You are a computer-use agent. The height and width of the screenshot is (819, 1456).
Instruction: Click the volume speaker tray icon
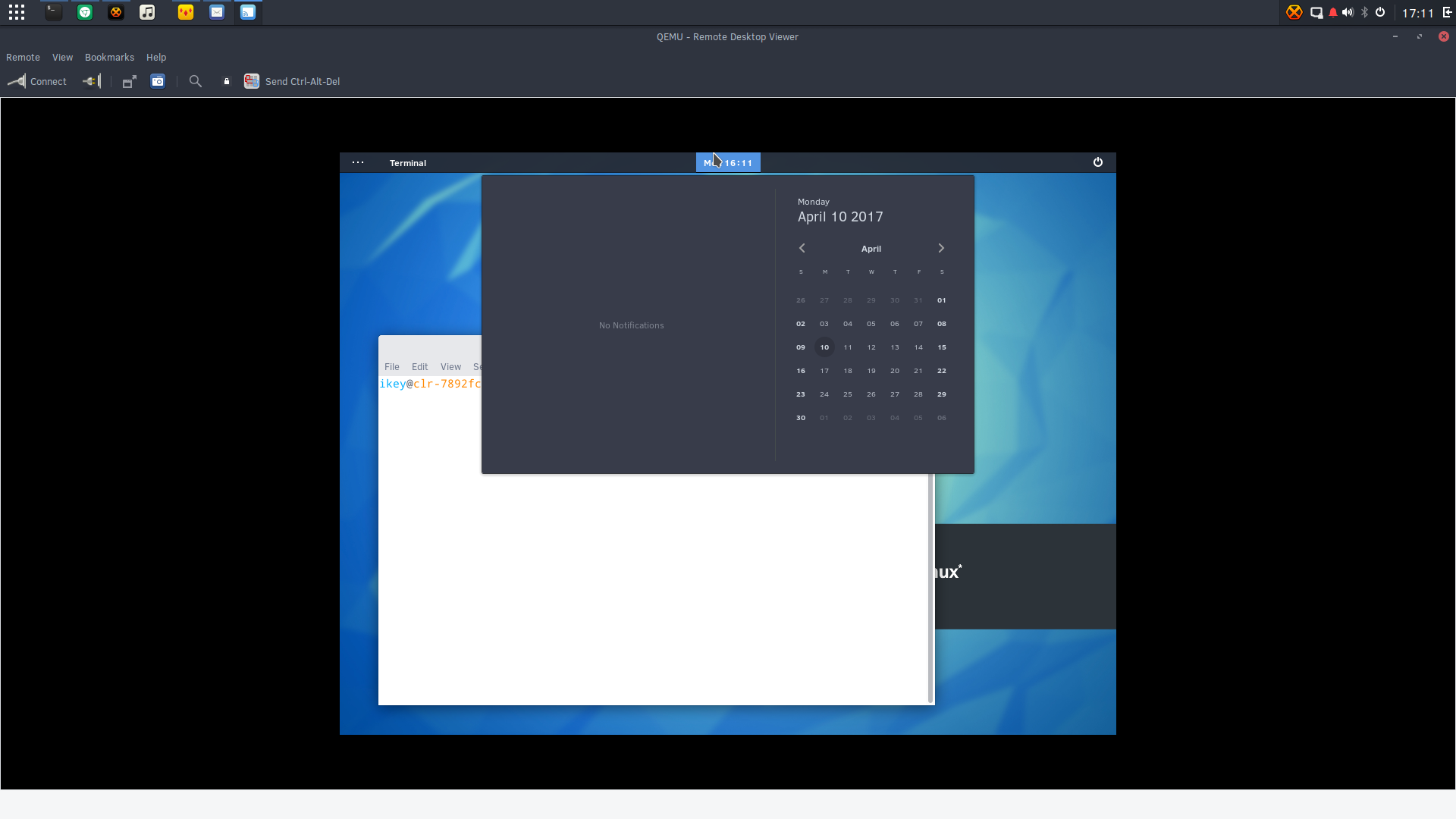1348,12
